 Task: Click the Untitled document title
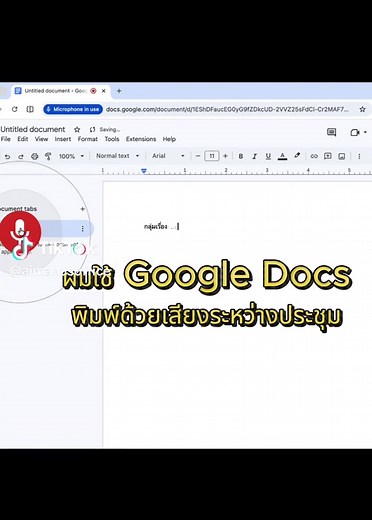(33, 129)
